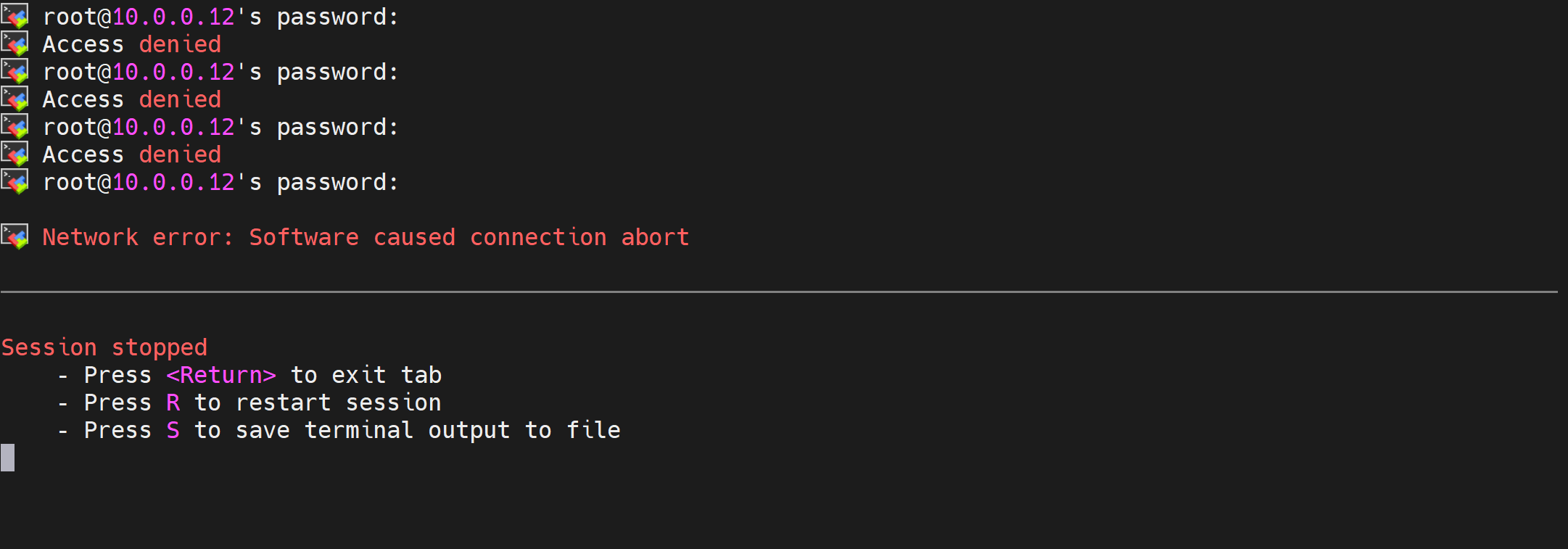Click the icon beside the third password prompt
The width and height of the screenshot is (1568, 549).
15,126
